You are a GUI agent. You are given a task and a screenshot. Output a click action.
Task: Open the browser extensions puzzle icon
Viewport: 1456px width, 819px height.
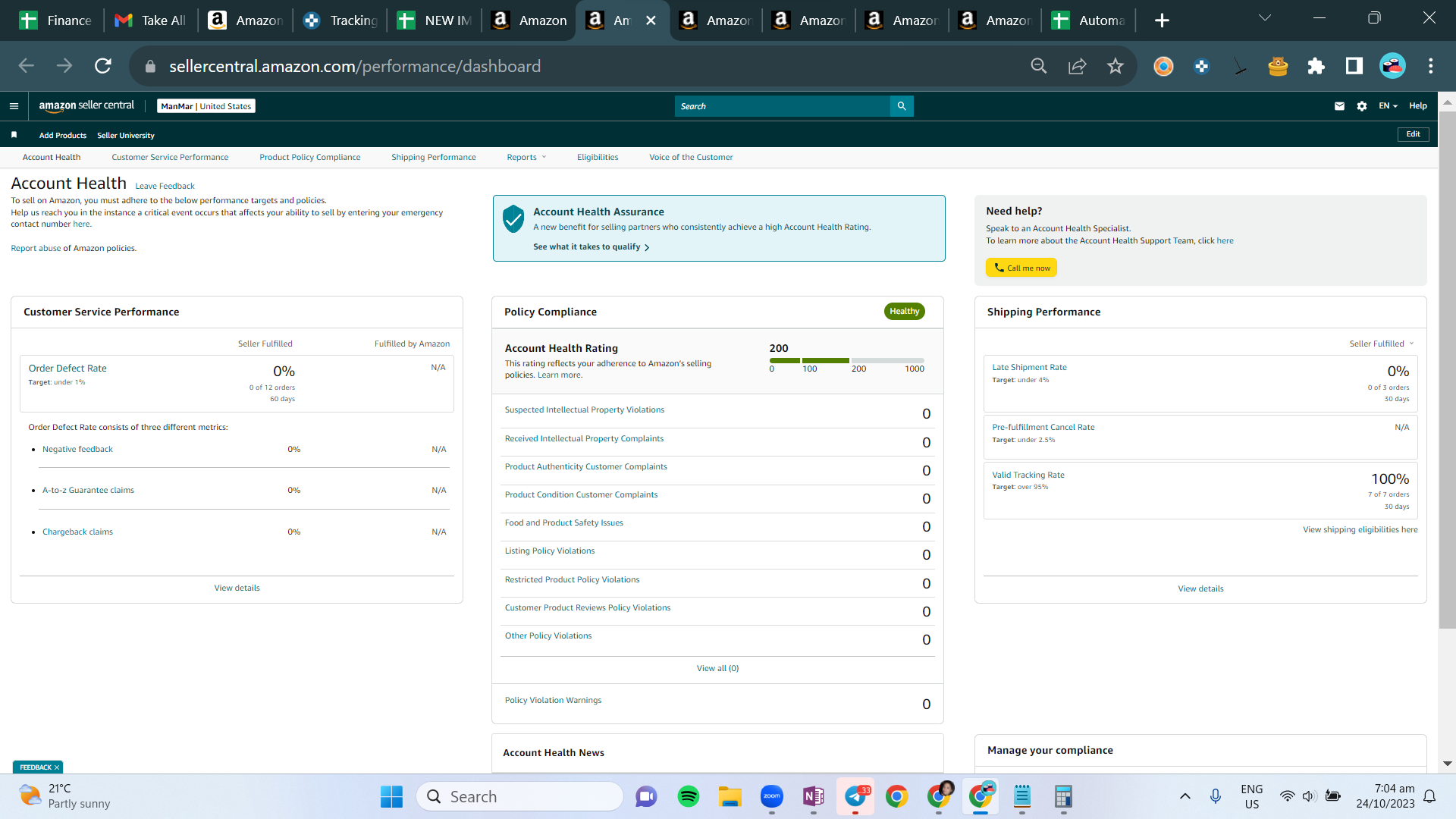1316,66
